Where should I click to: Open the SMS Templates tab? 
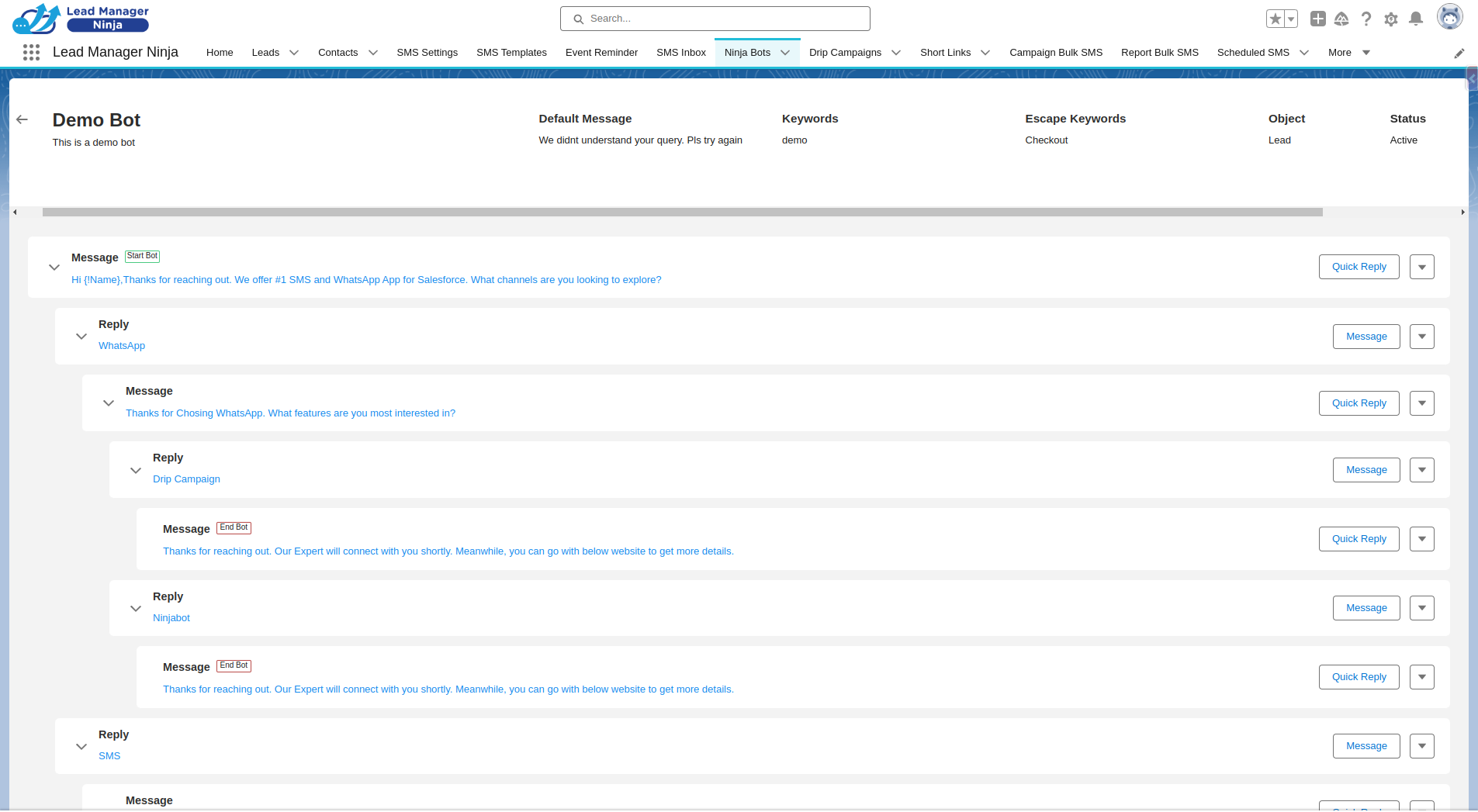pyautogui.click(x=511, y=53)
